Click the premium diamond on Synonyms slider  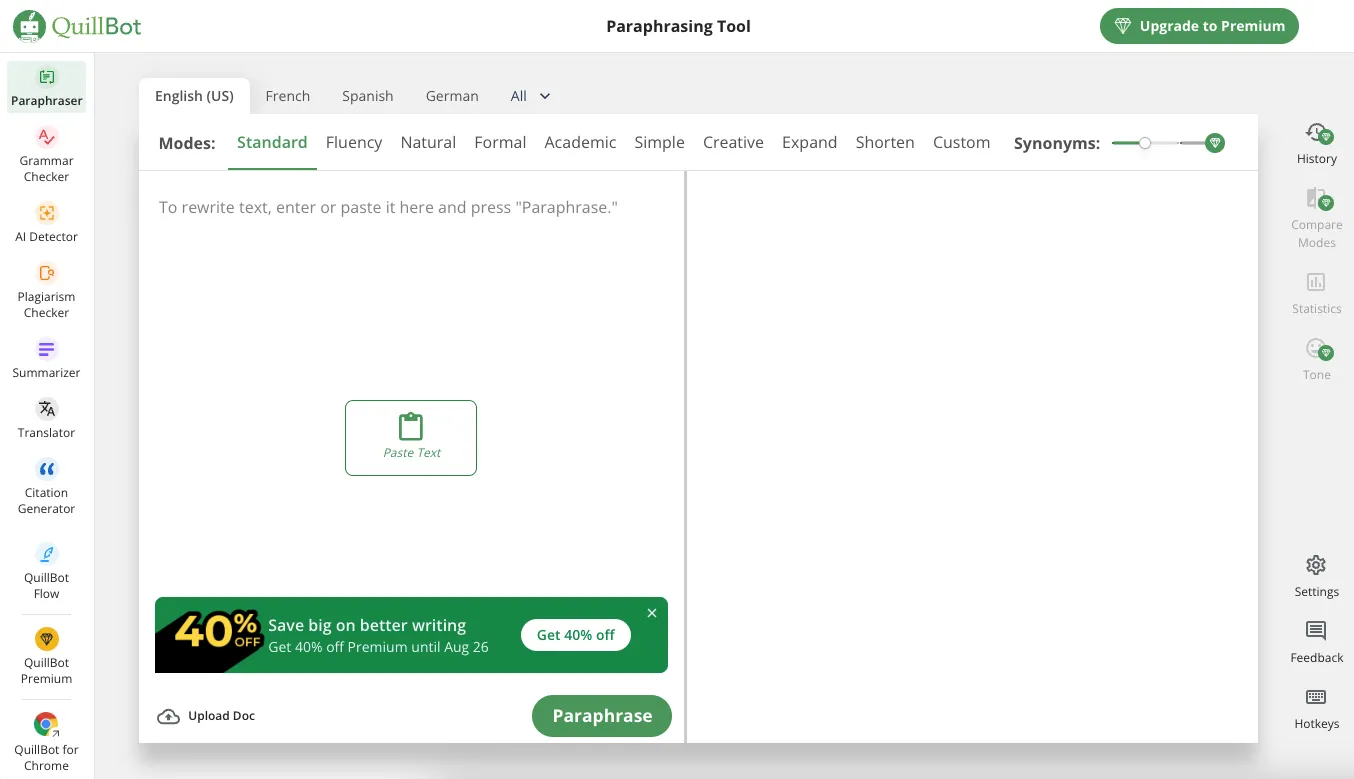(x=1215, y=143)
